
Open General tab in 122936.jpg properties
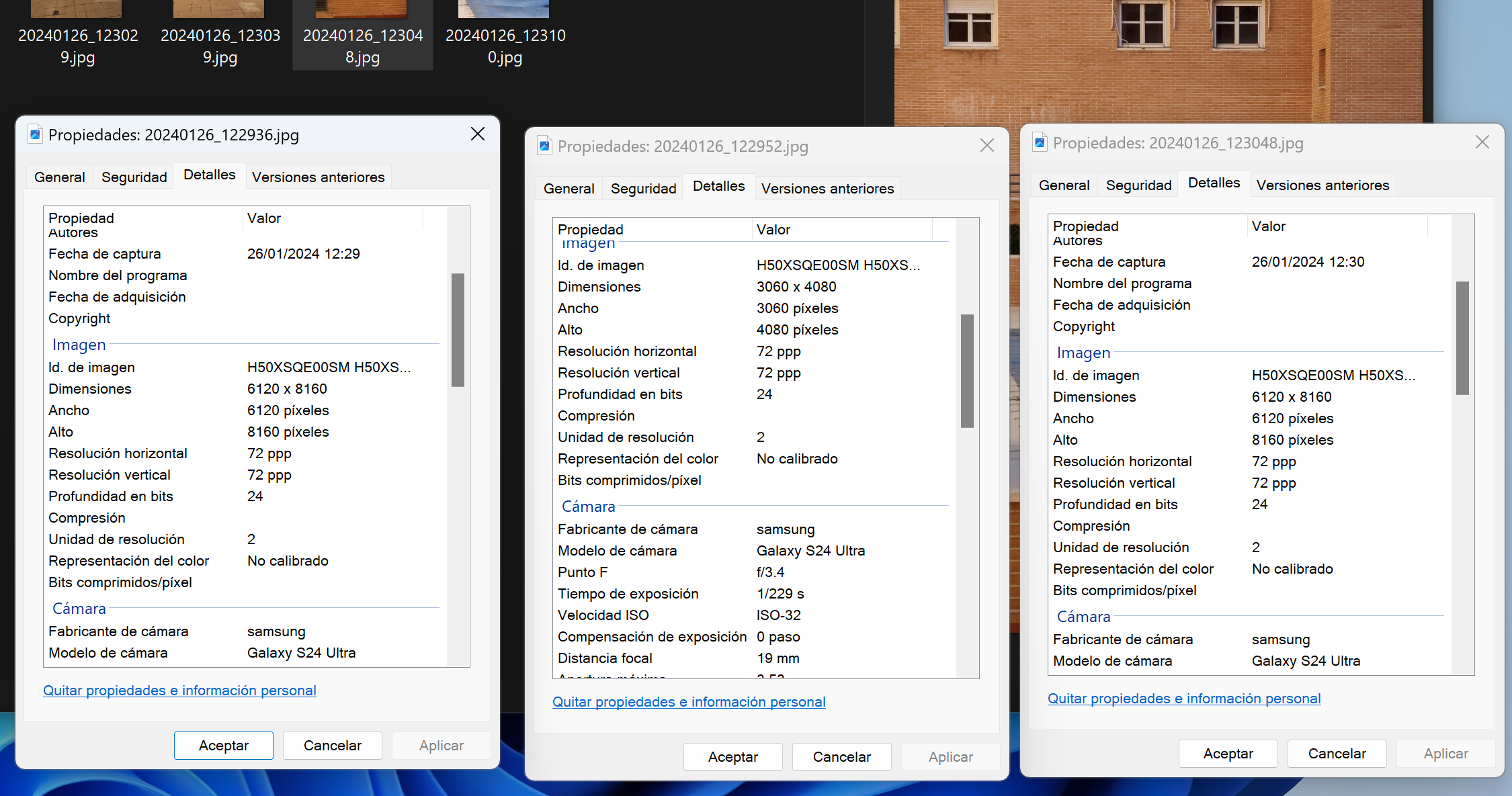(59, 177)
